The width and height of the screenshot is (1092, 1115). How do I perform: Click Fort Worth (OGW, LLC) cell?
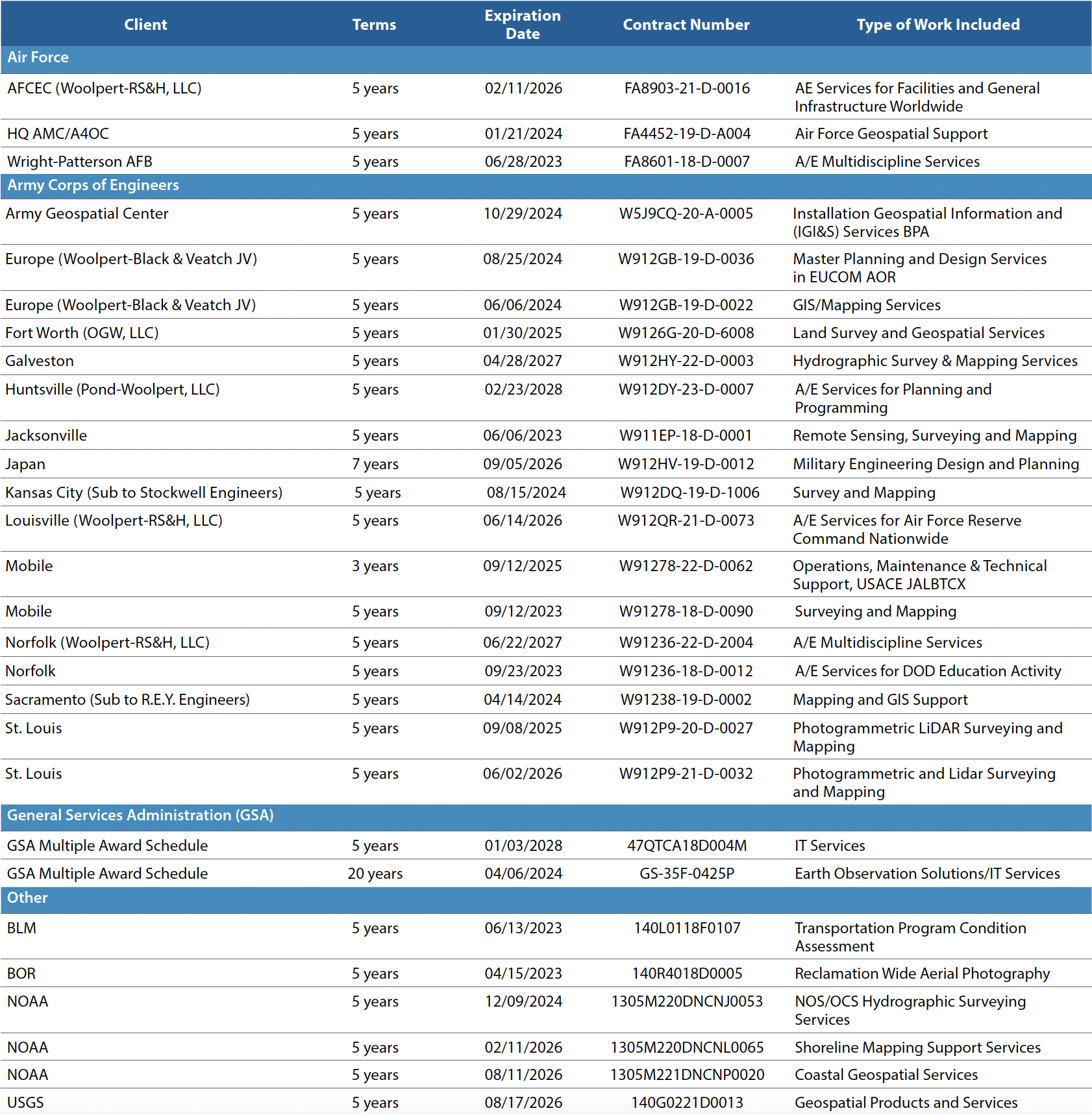coord(82,333)
